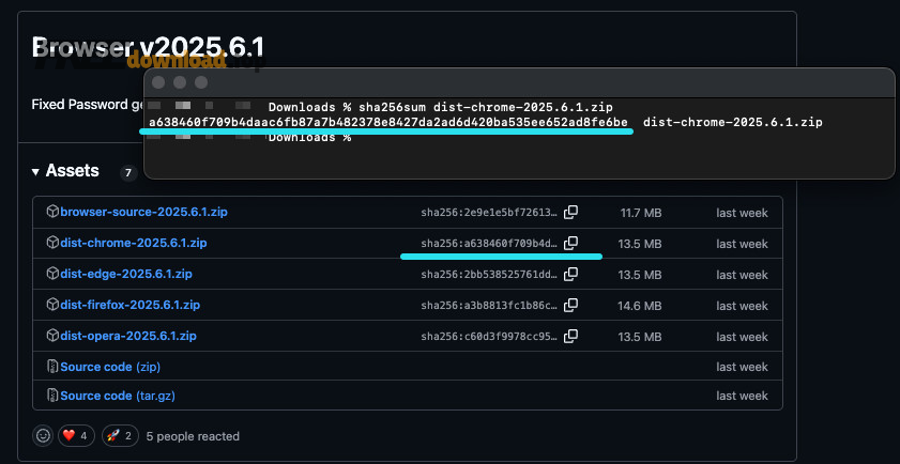Collapse the Assets section

coord(38,172)
